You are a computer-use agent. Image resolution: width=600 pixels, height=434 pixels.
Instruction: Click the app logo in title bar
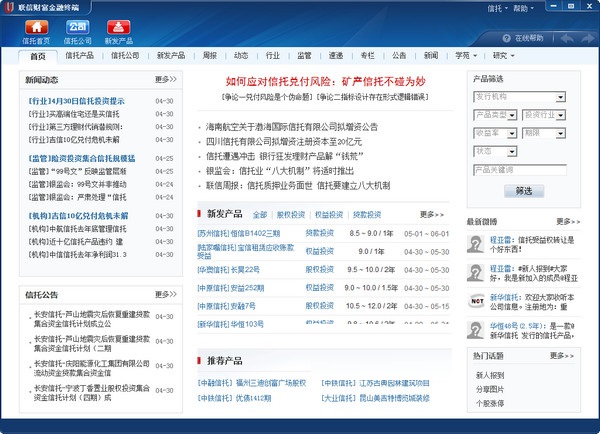pos(8,7)
